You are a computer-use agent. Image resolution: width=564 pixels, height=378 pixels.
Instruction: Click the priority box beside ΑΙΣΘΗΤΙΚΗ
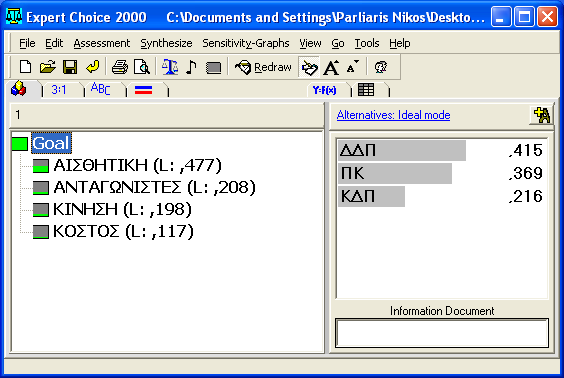pyautogui.click(x=41, y=166)
